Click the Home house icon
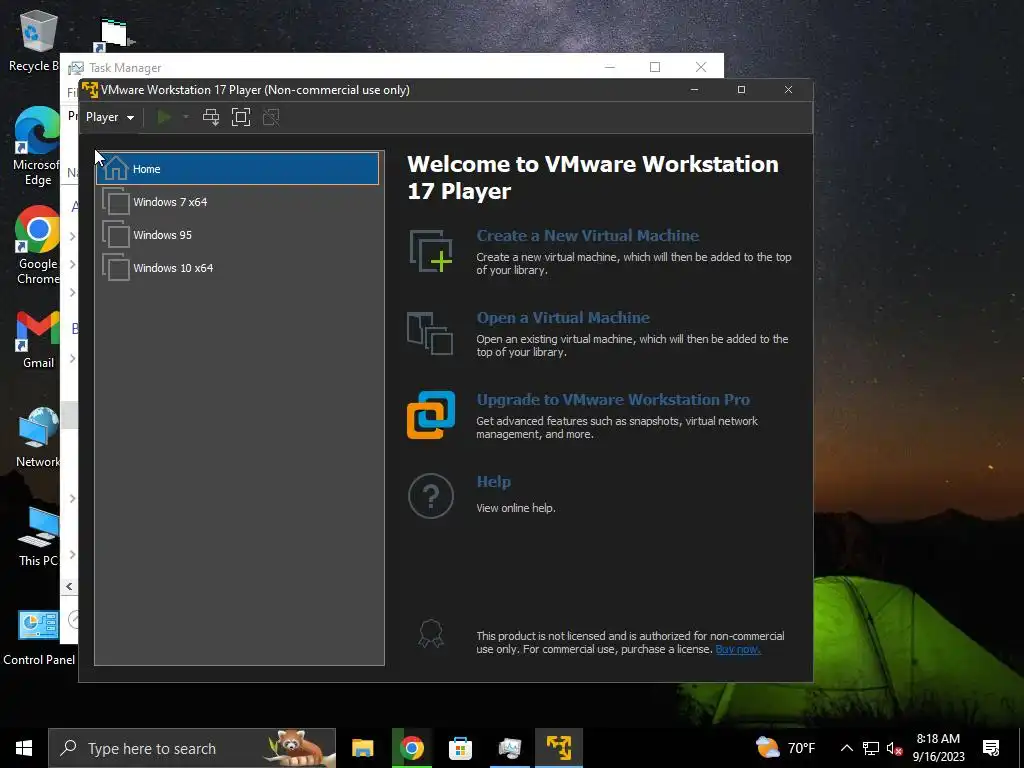Image resolution: width=1024 pixels, height=768 pixels. 116,168
